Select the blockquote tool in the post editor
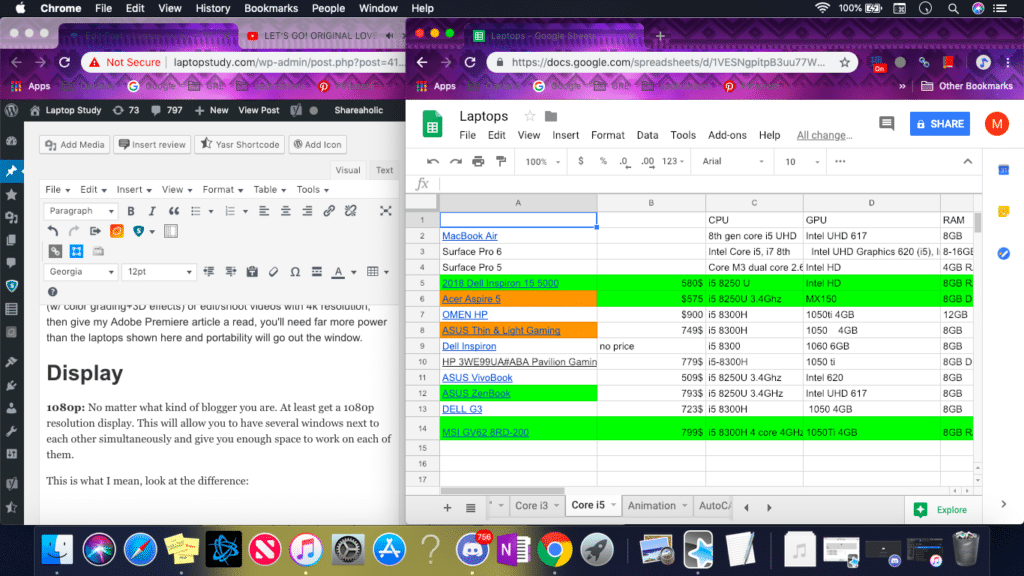 (176, 211)
